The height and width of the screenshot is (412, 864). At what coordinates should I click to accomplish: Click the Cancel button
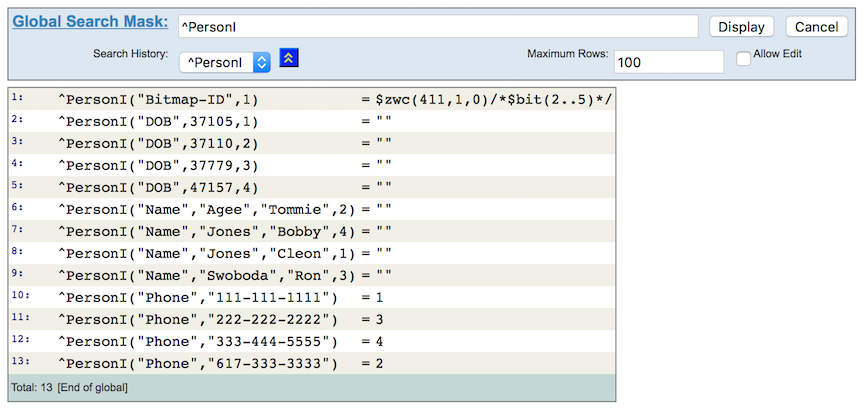816,27
